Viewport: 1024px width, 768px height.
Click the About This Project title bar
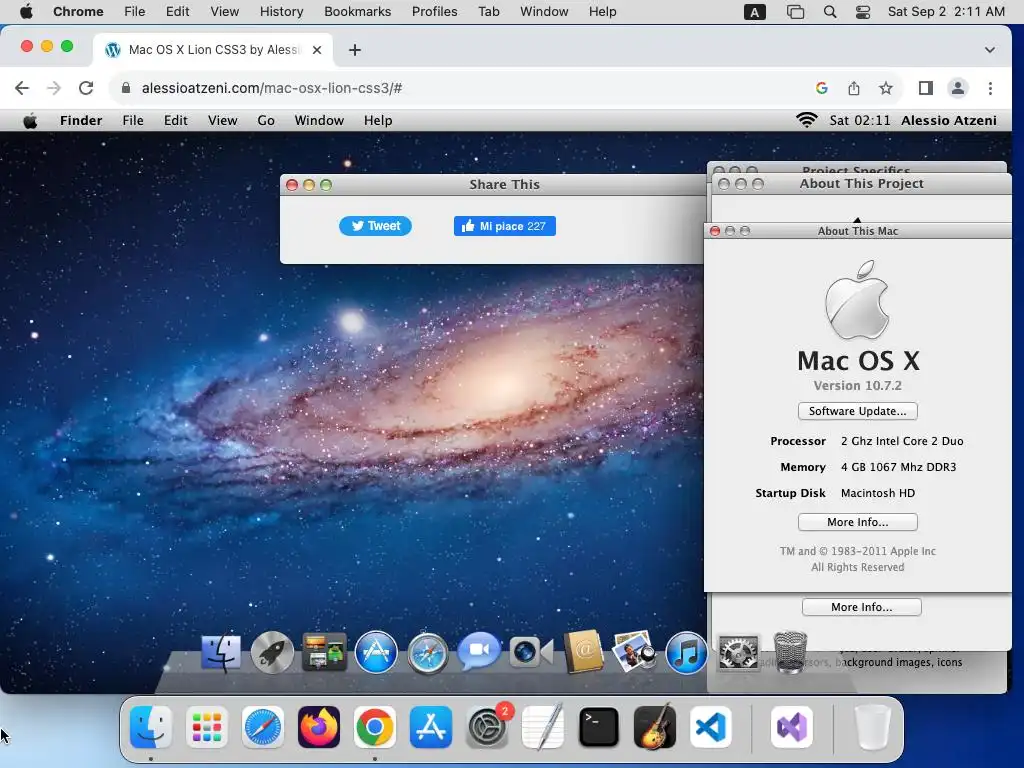point(861,184)
